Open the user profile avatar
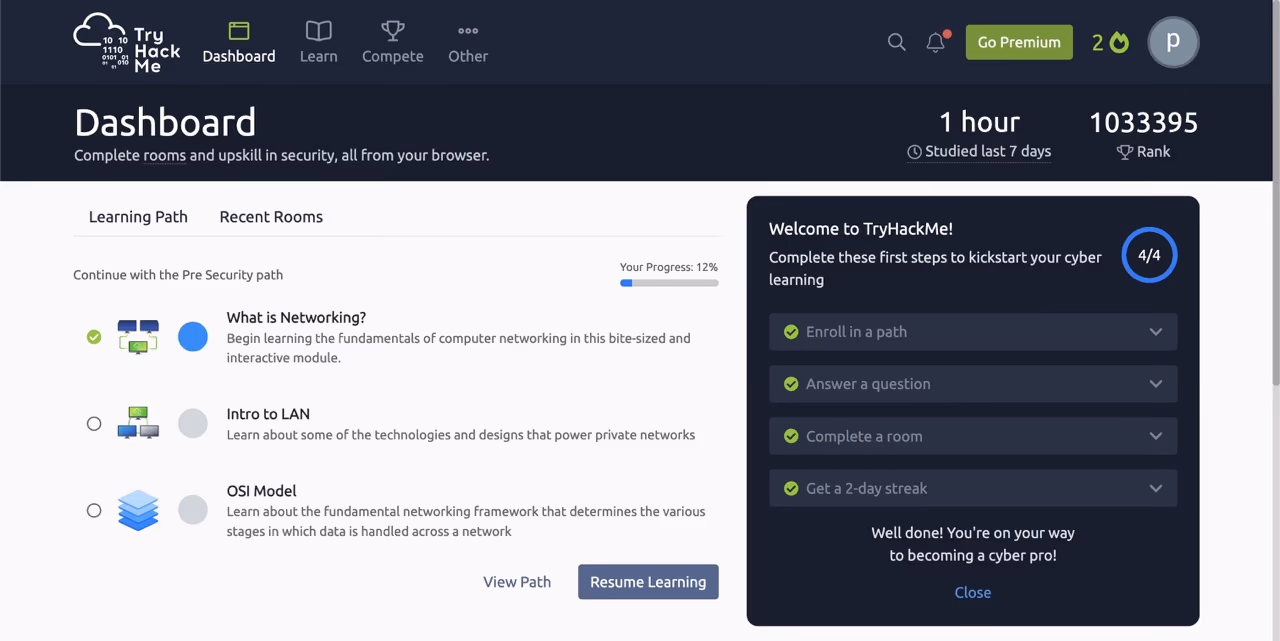Screen dimensions: 1280x641 [1173, 42]
